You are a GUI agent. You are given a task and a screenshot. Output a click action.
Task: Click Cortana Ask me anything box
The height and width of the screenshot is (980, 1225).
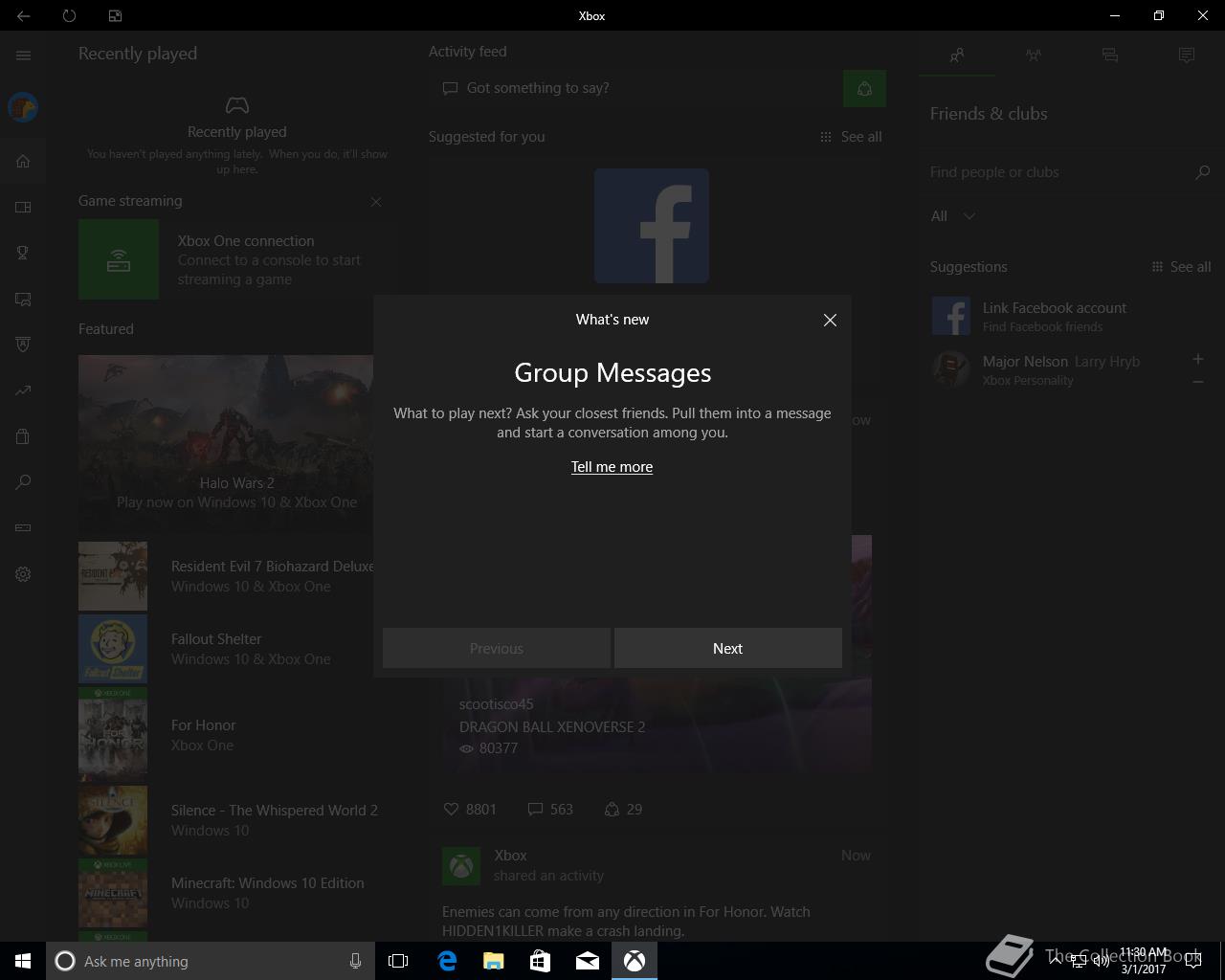pyautogui.click(x=209, y=961)
